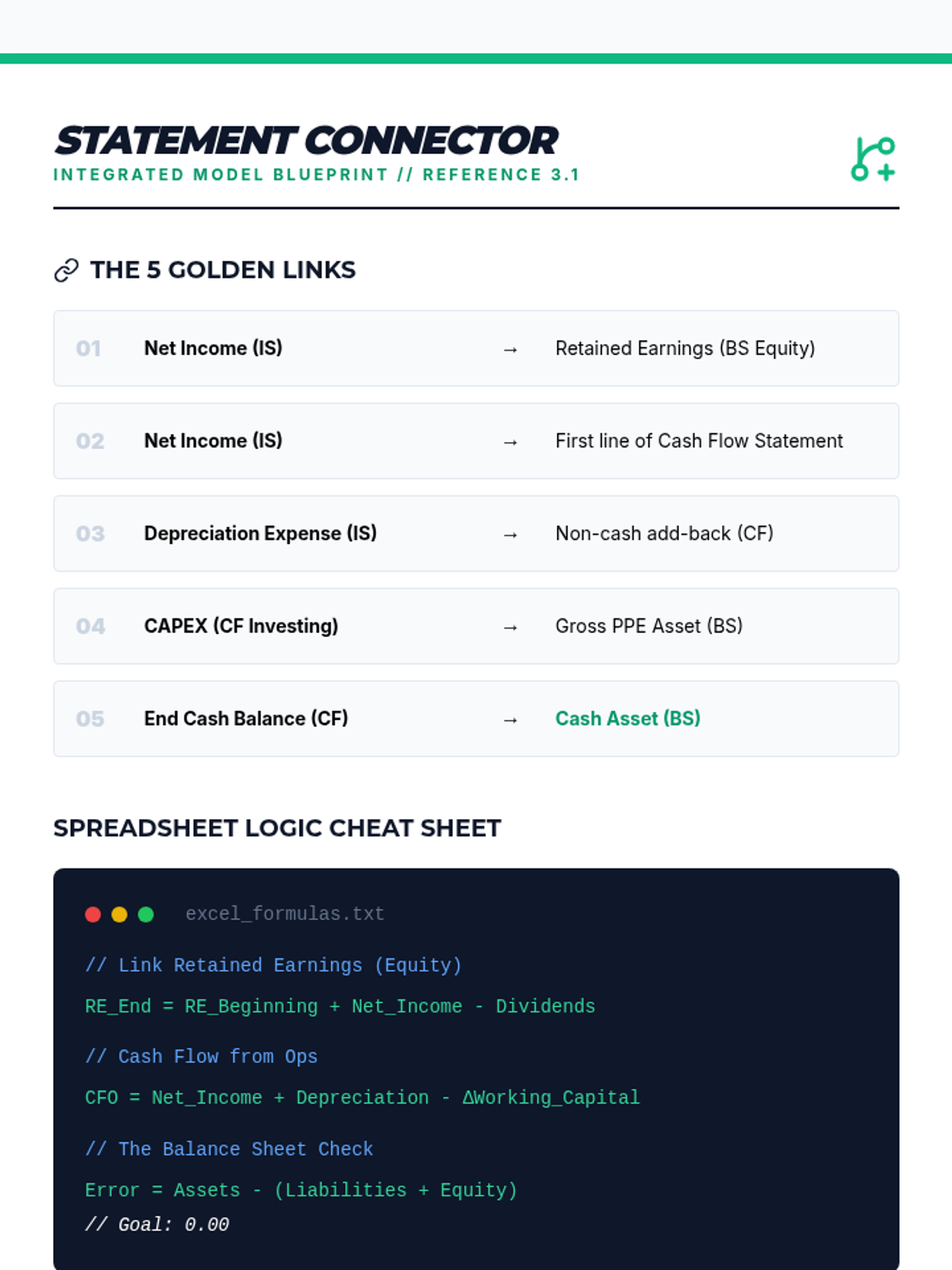The image size is (952, 1270).
Task: Click the red window dot in code block
Action: click(93, 914)
